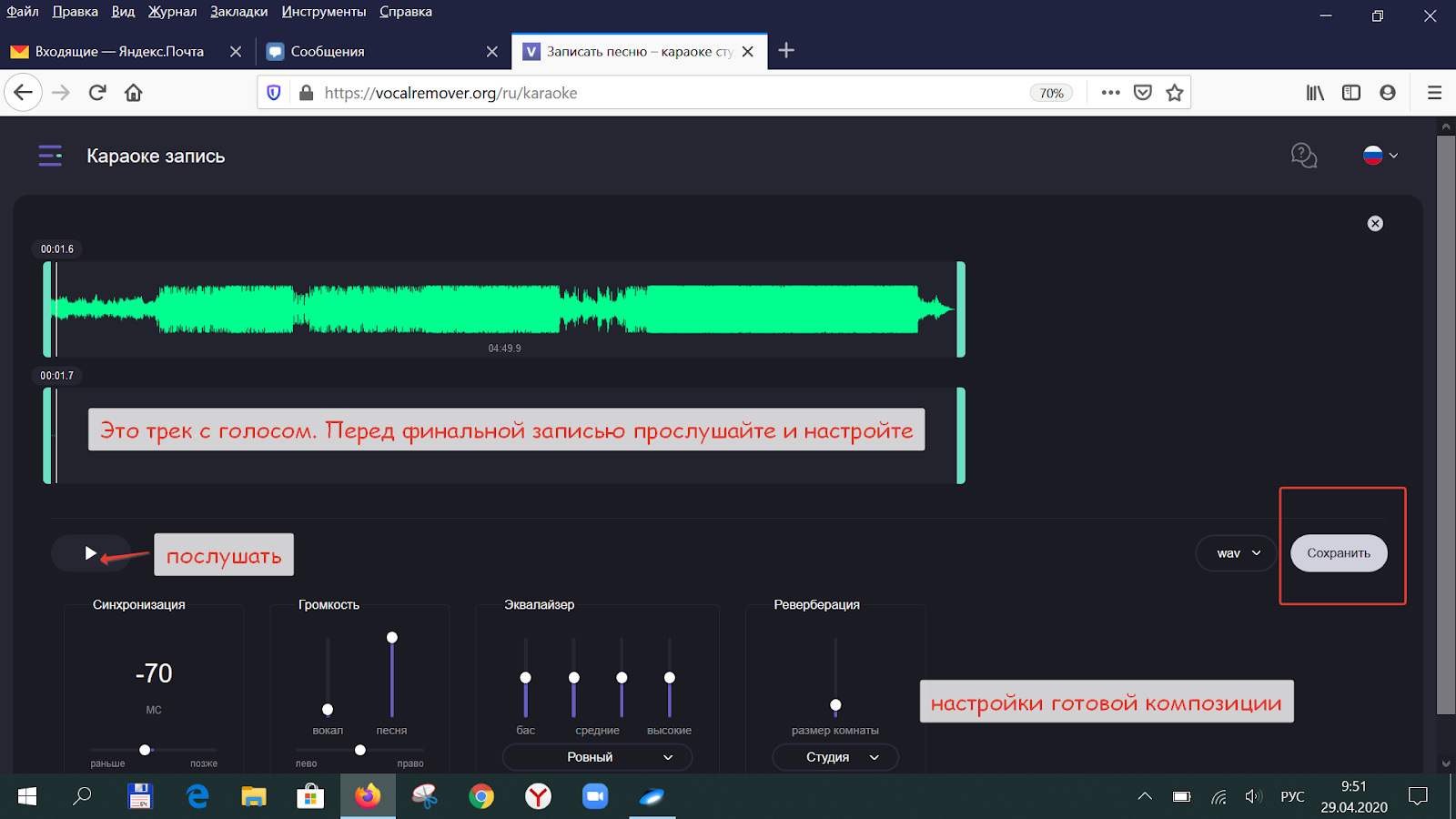1456x819 pixels.
Task: Show site security padlock info
Action: click(x=307, y=93)
